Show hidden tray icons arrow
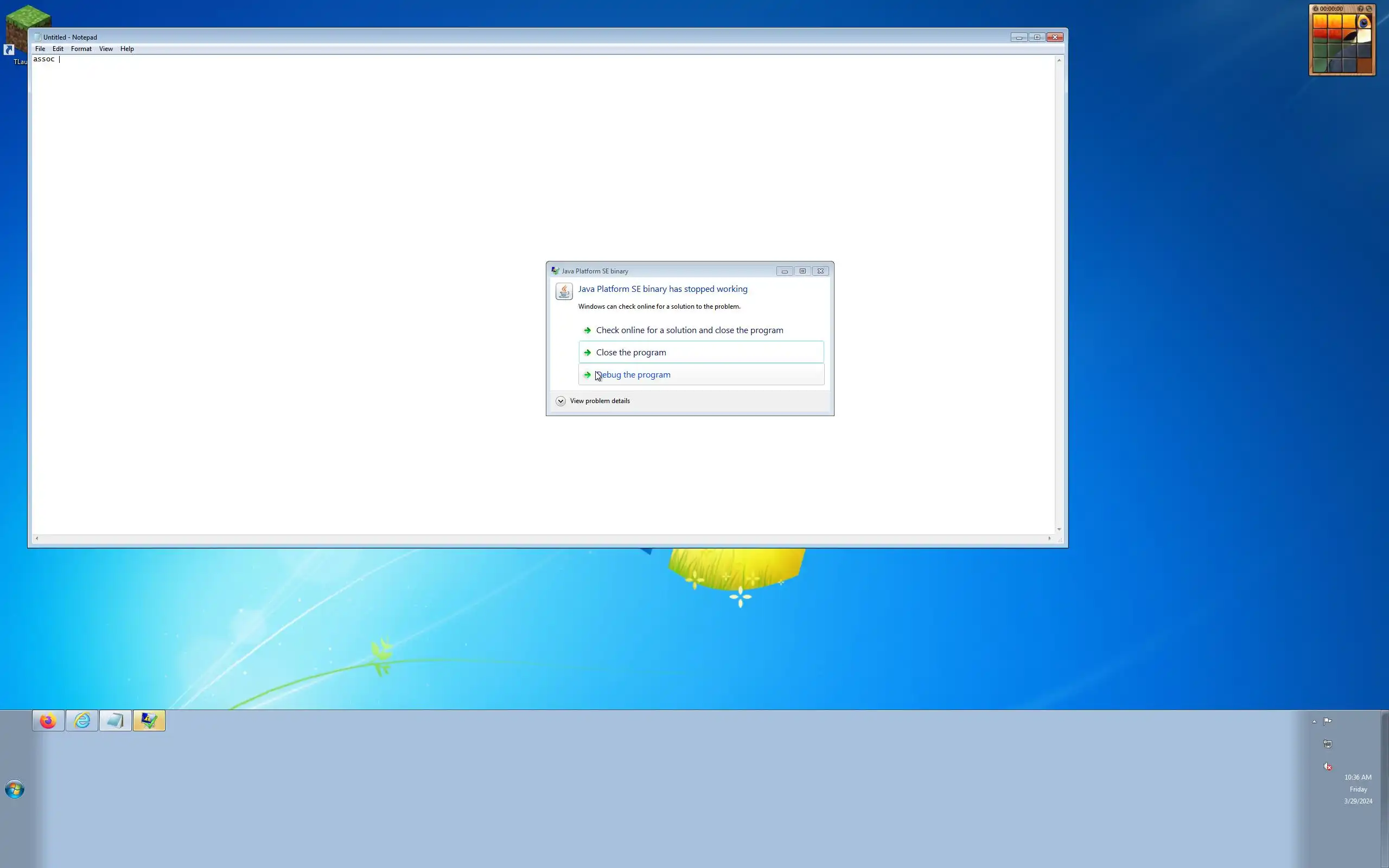Image resolution: width=1389 pixels, height=868 pixels. [x=1314, y=722]
